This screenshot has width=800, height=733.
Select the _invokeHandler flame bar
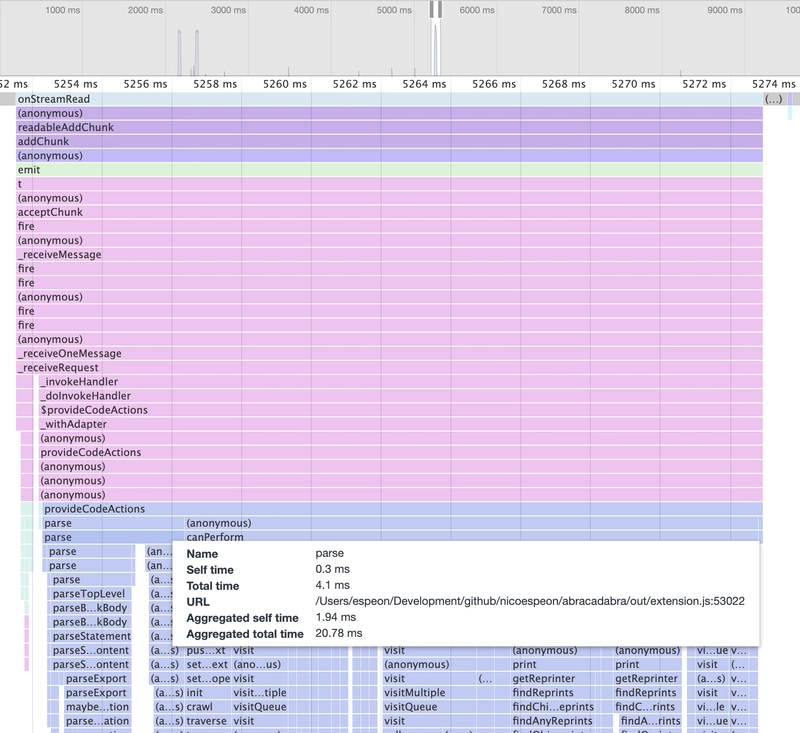401,382
